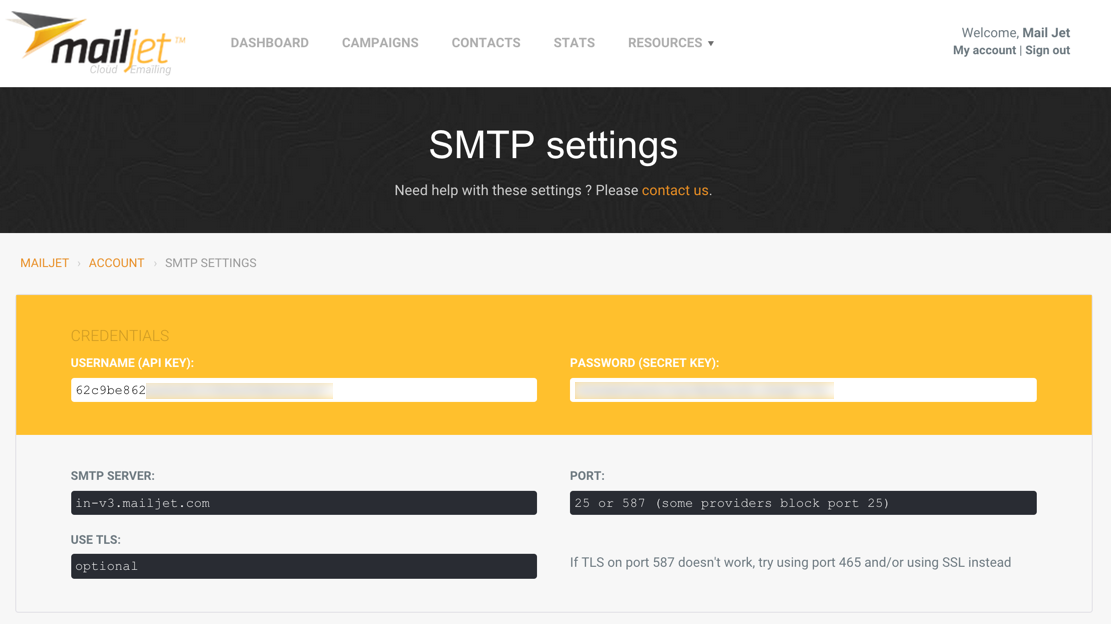The image size is (1111, 624).
Task: Click the PASSWORD (SECRET KEY) label
Action: click(x=644, y=363)
